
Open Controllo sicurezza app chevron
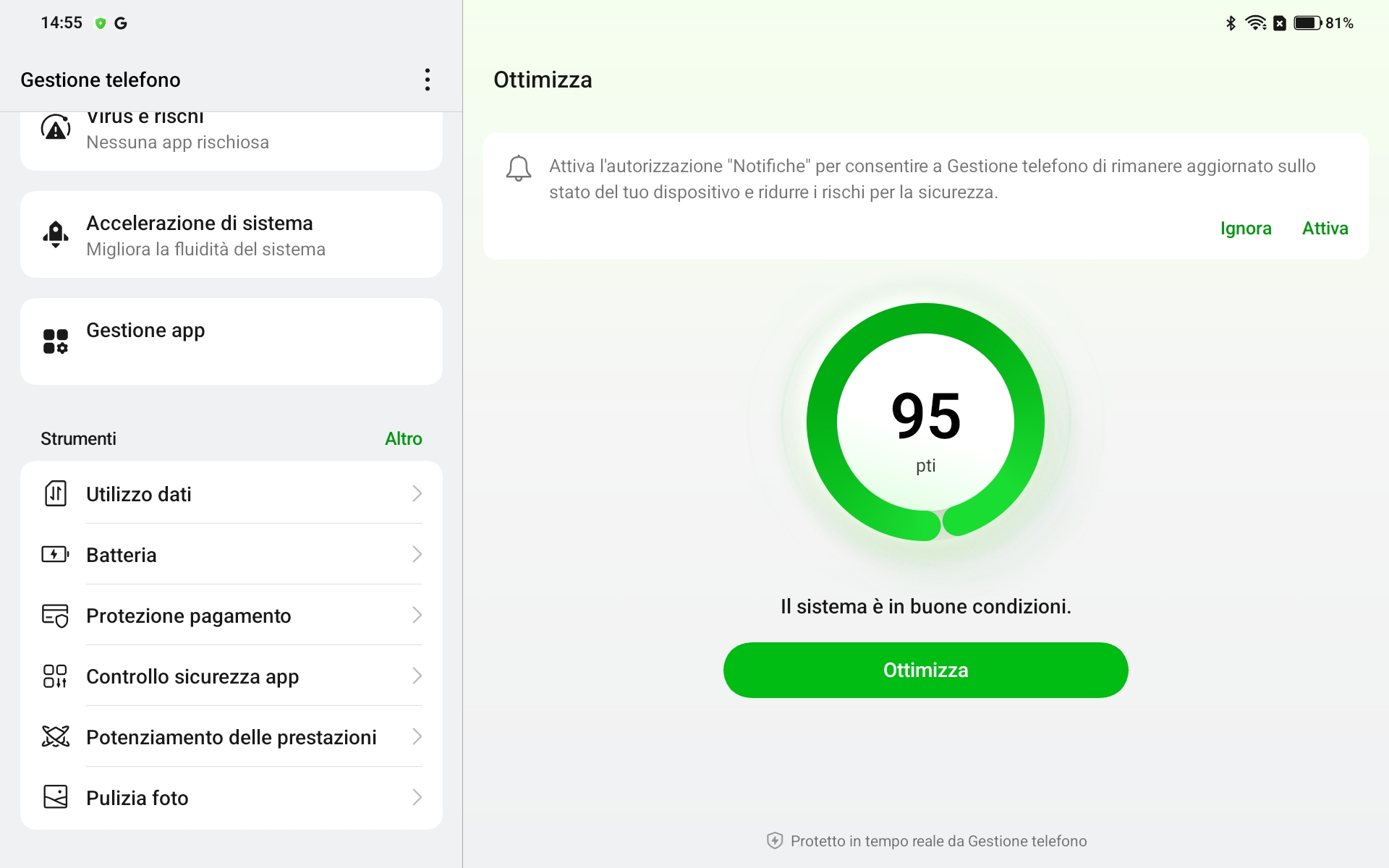pyautogui.click(x=417, y=676)
